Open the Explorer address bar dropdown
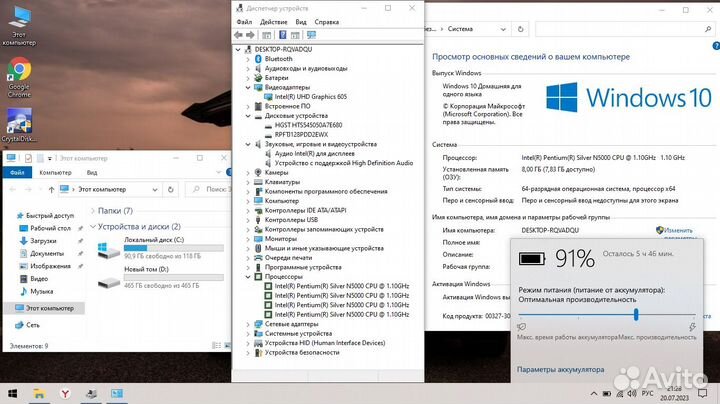This screenshot has height=404, width=720. (x=155, y=189)
